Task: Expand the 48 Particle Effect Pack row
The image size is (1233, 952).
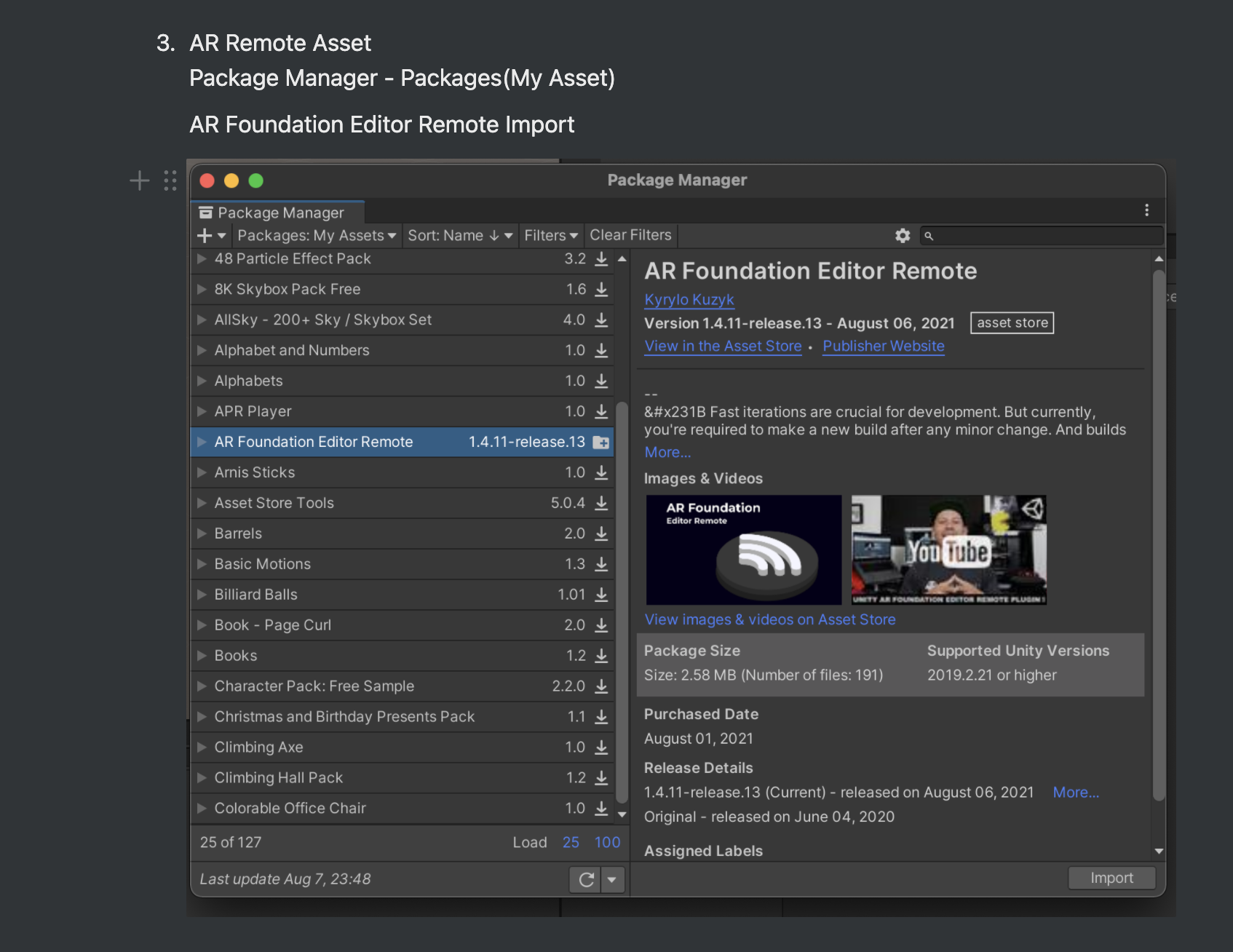Action: click(202, 259)
